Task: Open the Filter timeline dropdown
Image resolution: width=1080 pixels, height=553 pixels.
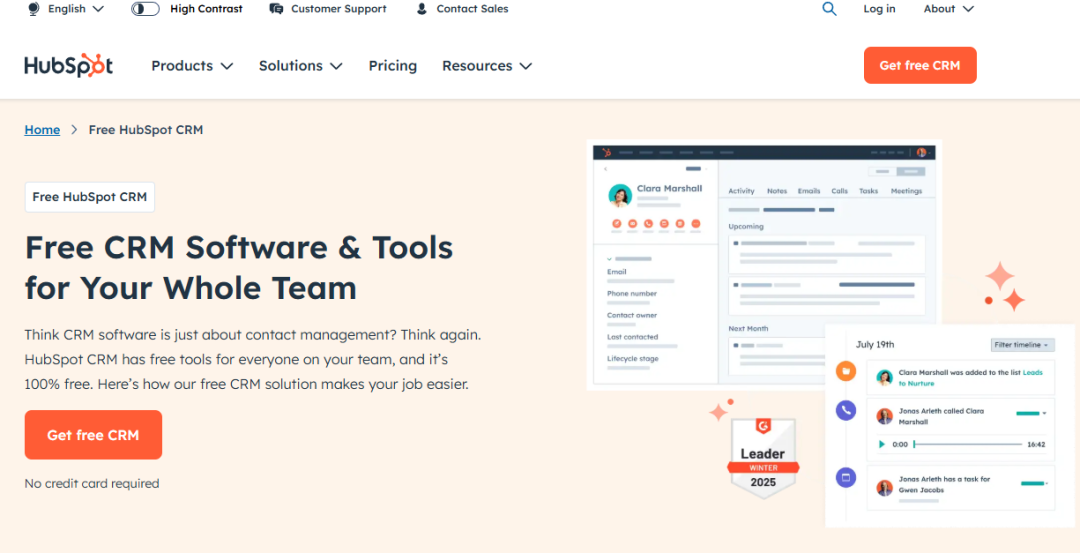Action: pos(1021,345)
